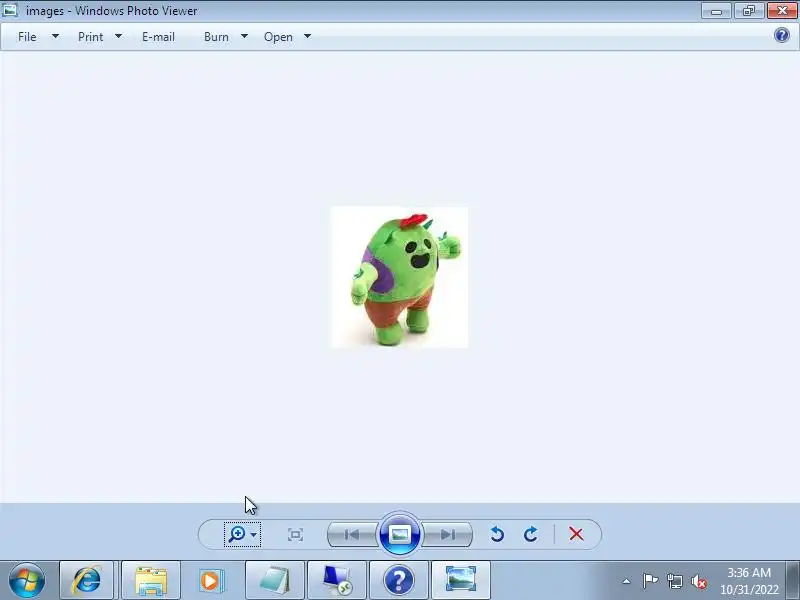This screenshot has width=800, height=600.
Task: Expand the Open dropdown arrow
Action: click(307, 36)
